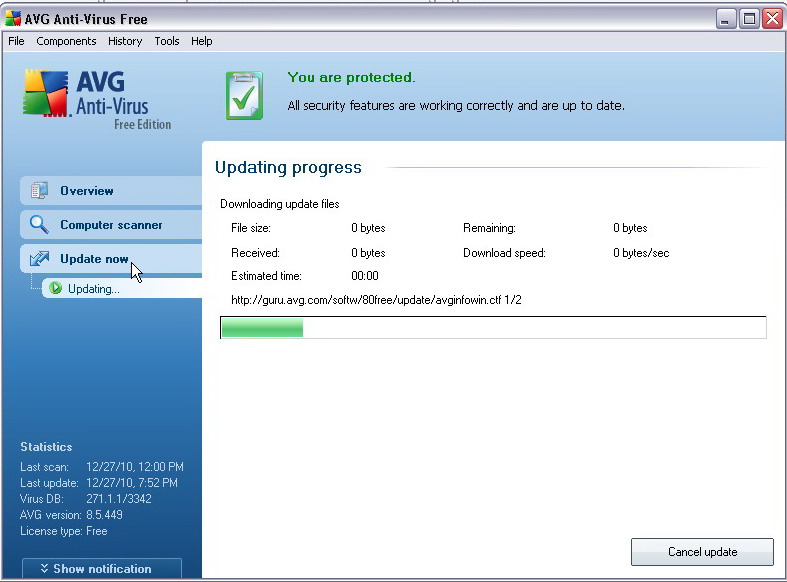
Task: Click the Download speed value 0 bytes/sec
Action: point(641,253)
